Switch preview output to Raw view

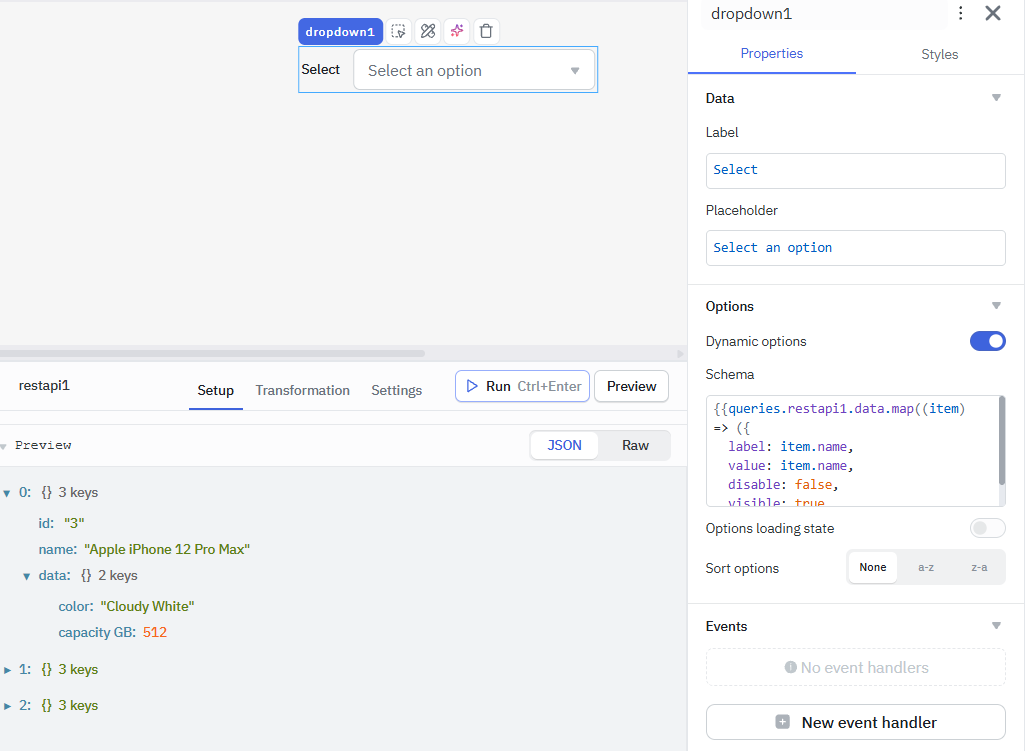pos(635,445)
